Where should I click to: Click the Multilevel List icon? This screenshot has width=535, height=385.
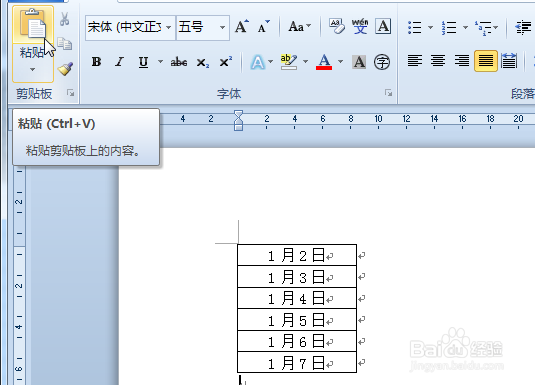point(483,28)
